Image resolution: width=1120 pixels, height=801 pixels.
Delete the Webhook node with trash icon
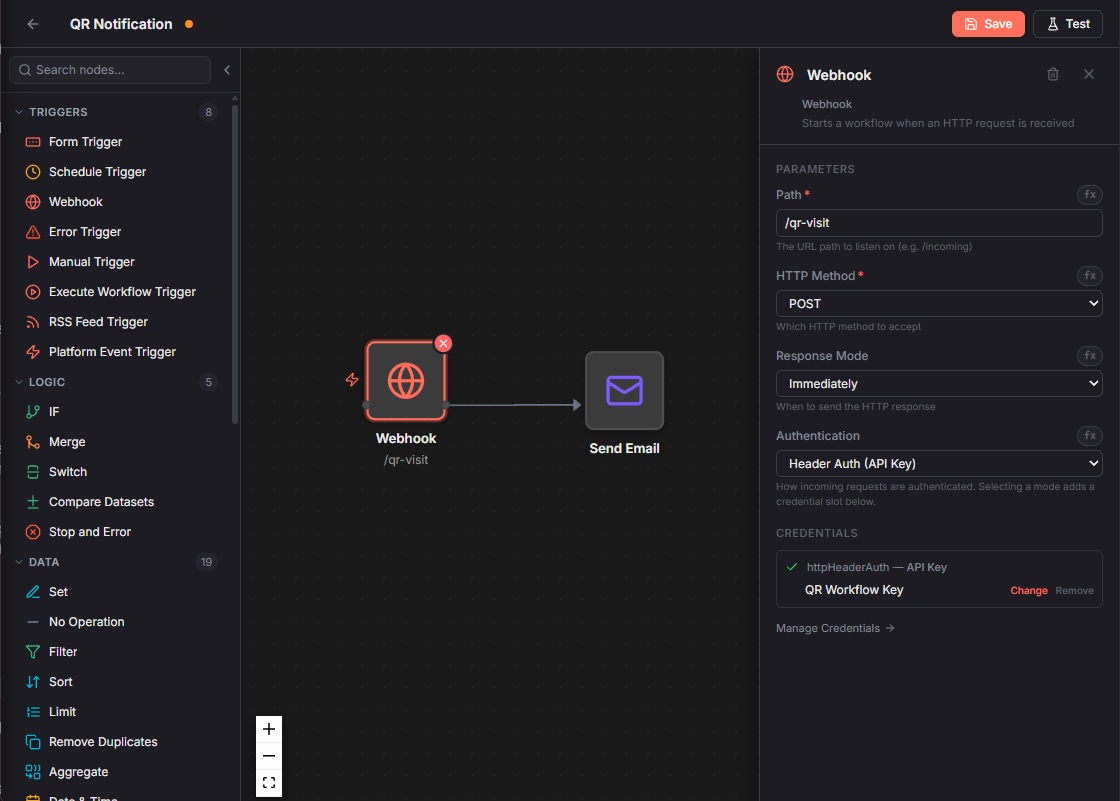(x=1053, y=74)
